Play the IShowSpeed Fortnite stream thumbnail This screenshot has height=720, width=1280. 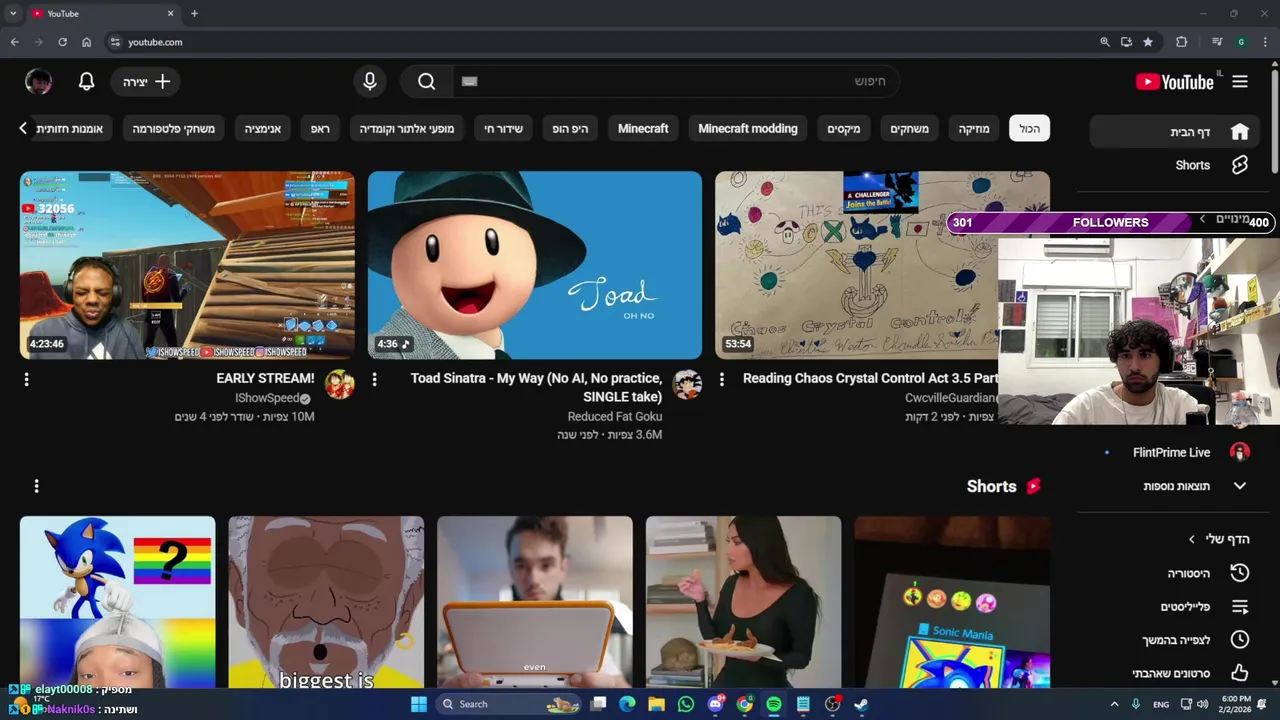click(x=187, y=265)
